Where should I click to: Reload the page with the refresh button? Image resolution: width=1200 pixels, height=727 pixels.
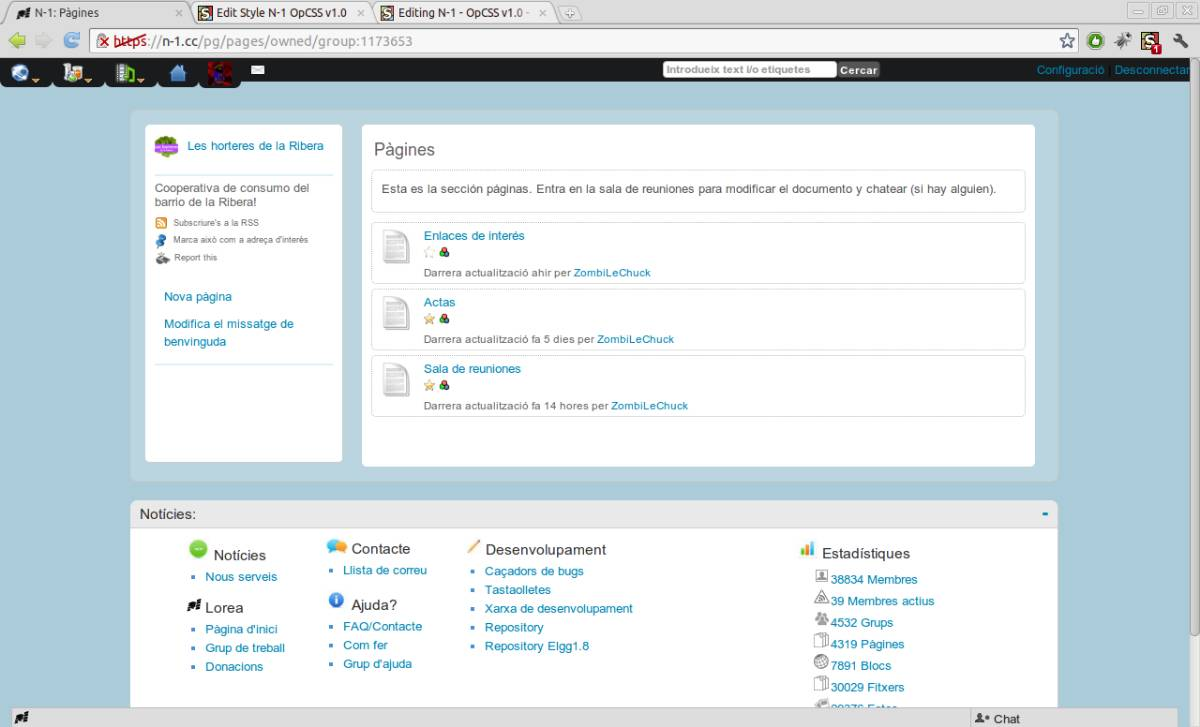pos(71,41)
